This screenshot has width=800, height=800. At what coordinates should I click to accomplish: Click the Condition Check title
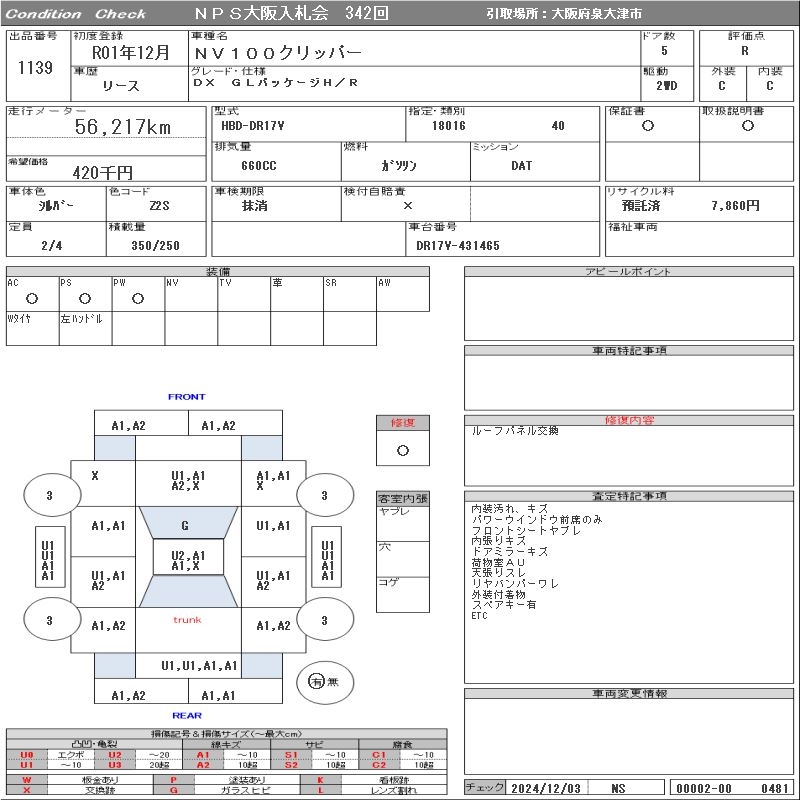point(76,14)
